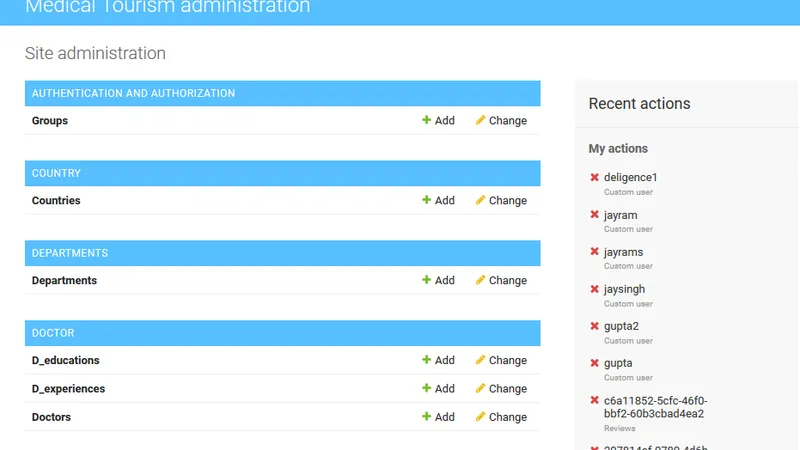
Task: Click the pencil icon for Countries
Action: pos(480,200)
